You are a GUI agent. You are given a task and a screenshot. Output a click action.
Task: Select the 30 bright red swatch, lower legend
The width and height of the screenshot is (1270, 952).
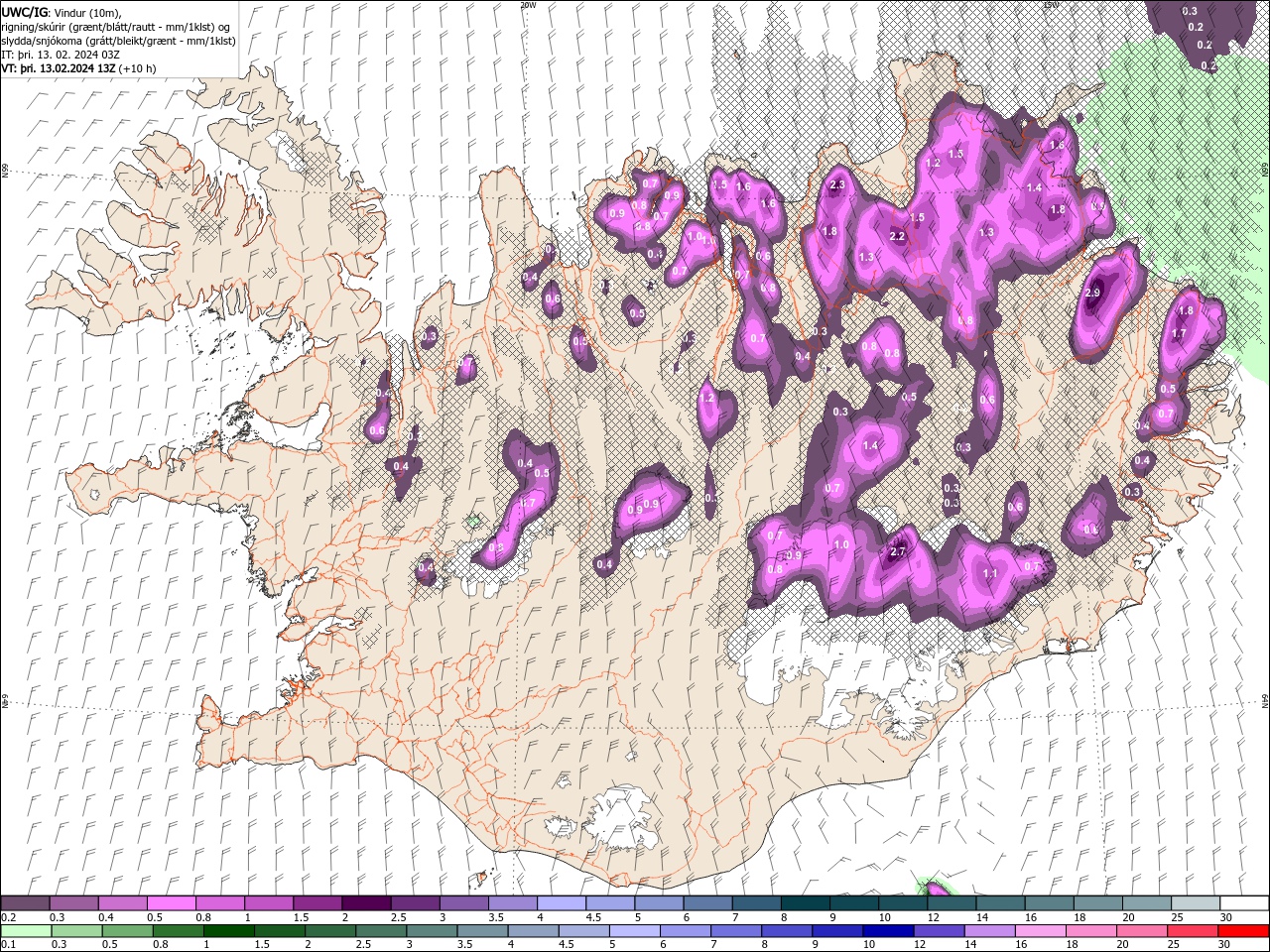pos(1244,932)
